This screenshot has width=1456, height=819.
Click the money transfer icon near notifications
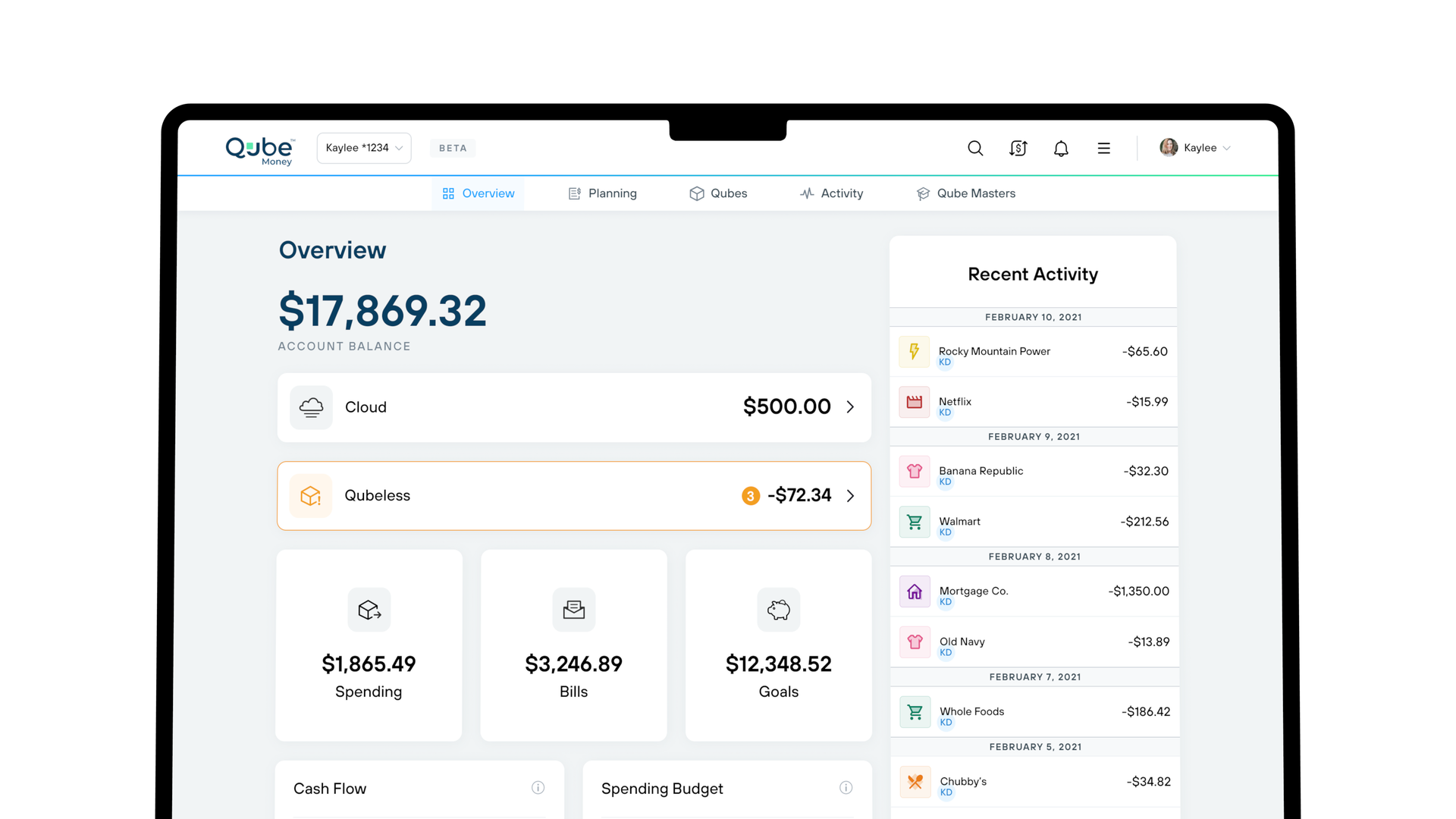click(1018, 148)
